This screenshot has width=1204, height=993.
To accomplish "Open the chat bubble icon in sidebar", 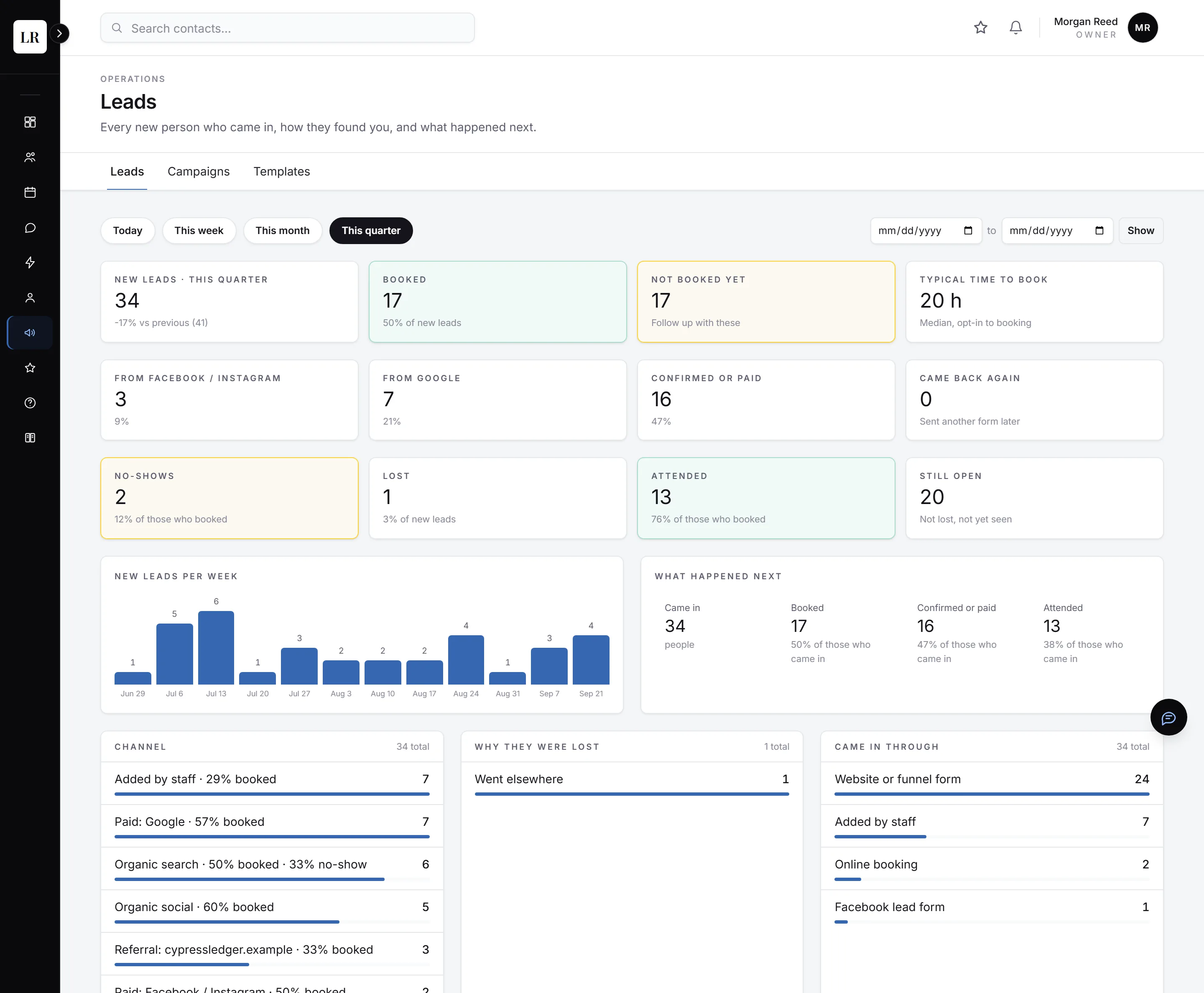I will 30,228.
